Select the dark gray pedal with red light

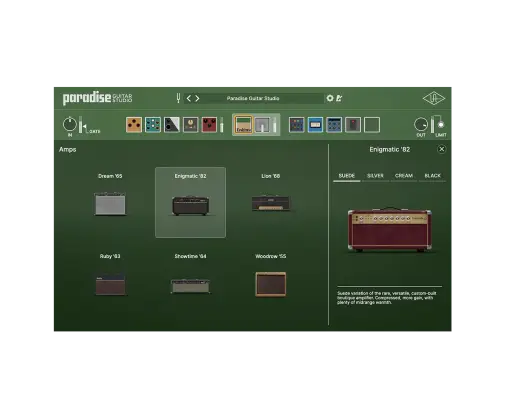tap(353, 125)
